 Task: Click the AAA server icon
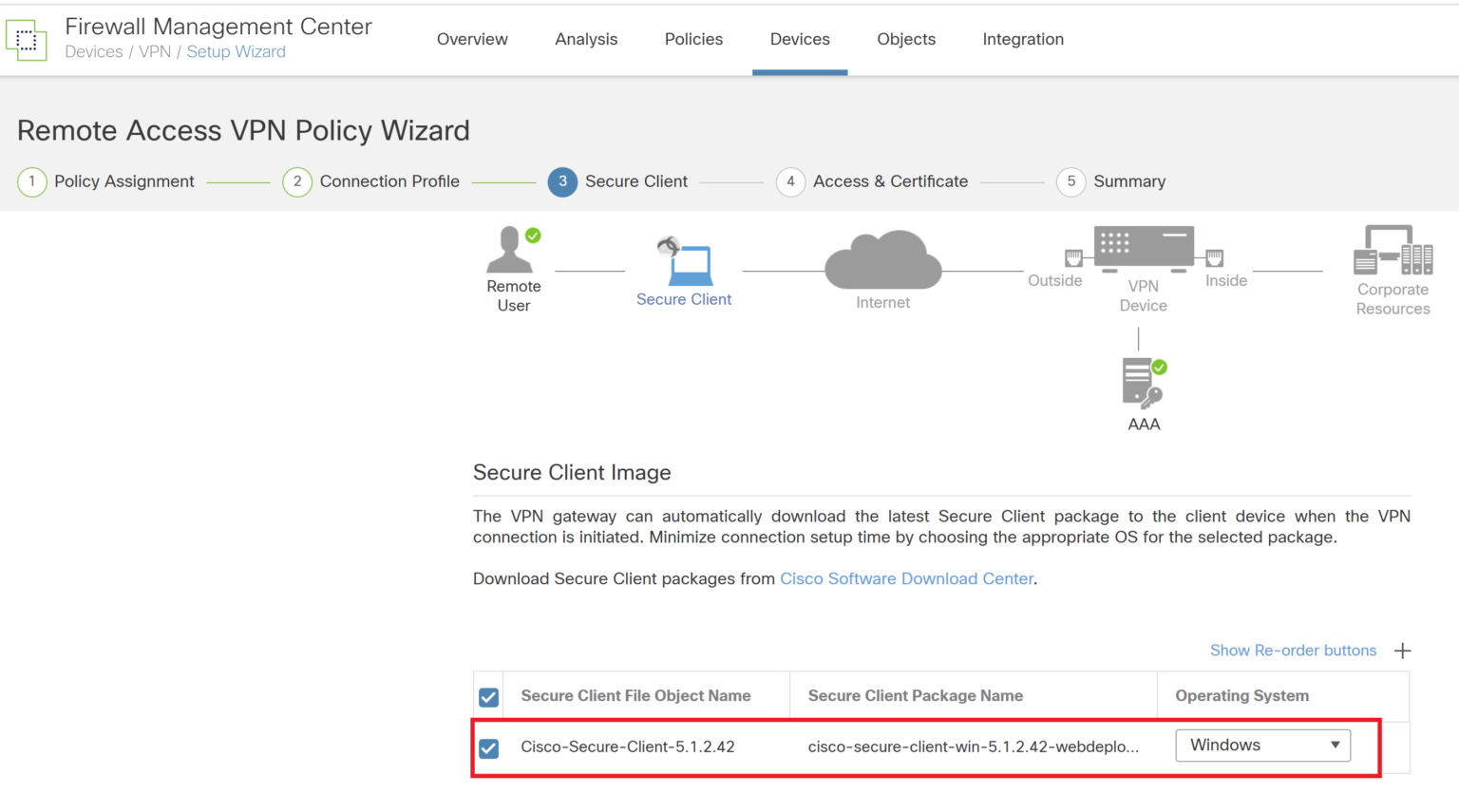pyautogui.click(x=1137, y=378)
